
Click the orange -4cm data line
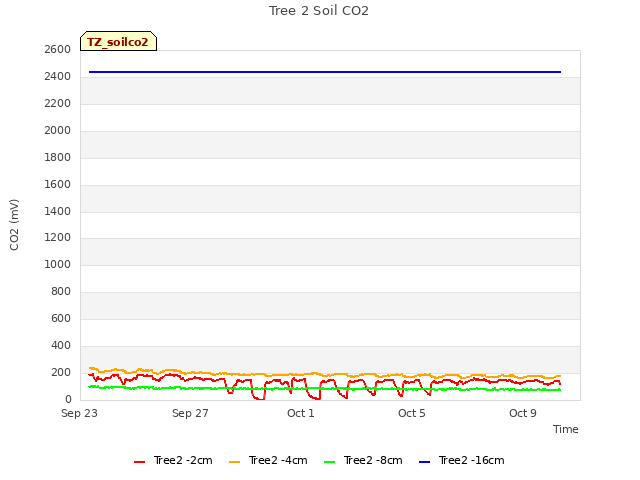click(325, 374)
